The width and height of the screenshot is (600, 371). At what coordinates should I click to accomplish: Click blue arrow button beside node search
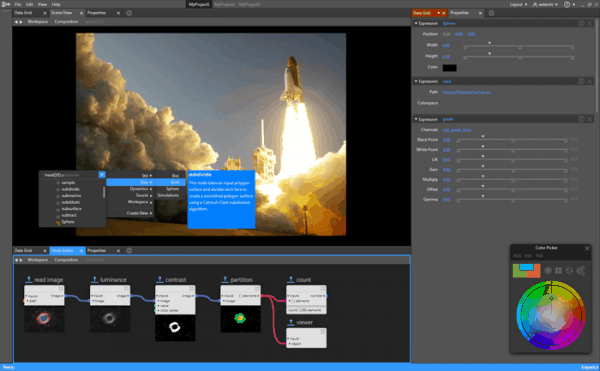(x=102, y=175)
